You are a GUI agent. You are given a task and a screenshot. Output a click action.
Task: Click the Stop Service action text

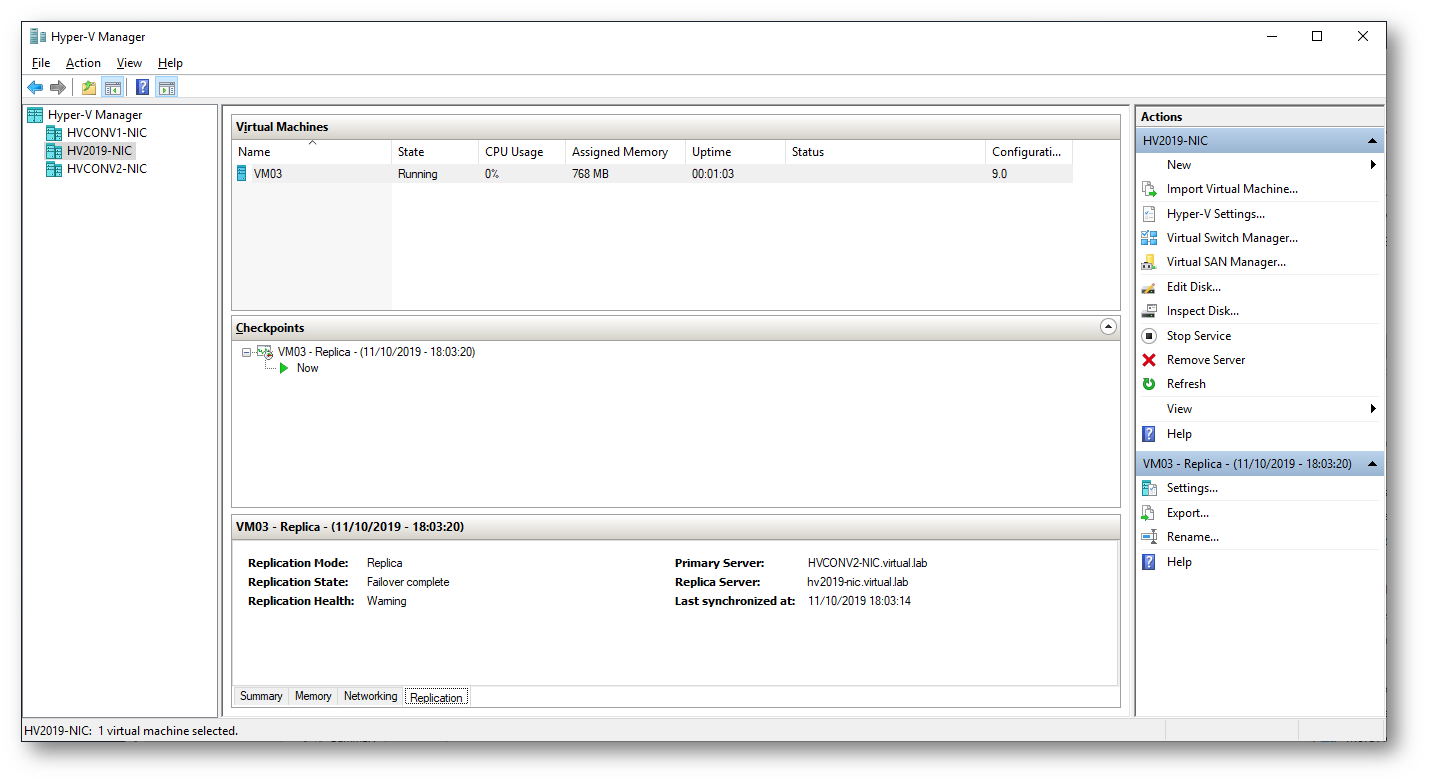point(1199,336)
